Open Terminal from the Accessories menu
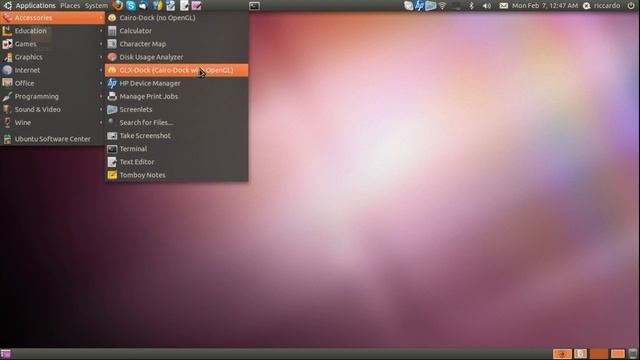This screenshot has width=640, height=360. click(176, 149)
